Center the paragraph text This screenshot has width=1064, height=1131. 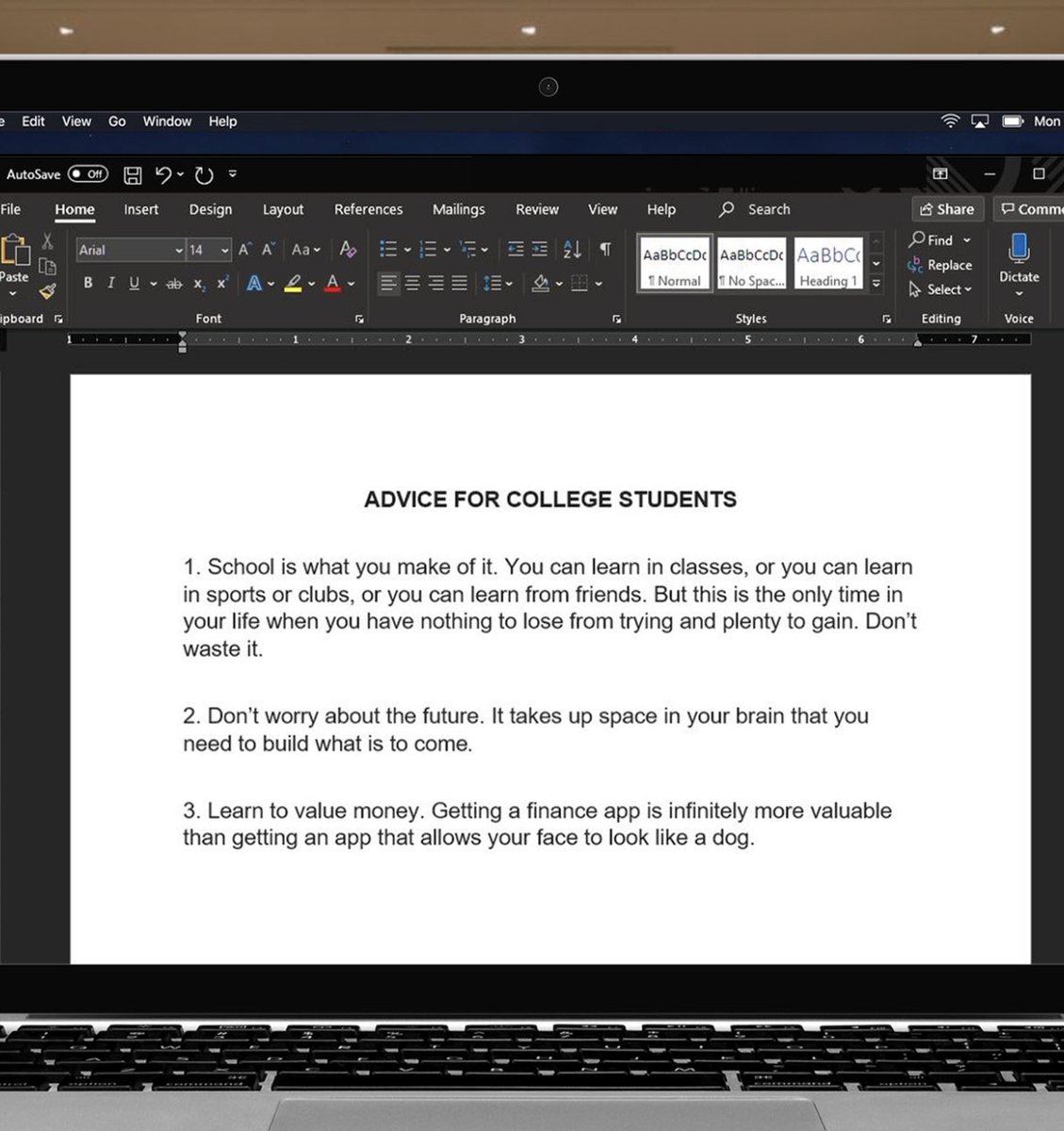[412, 283]
